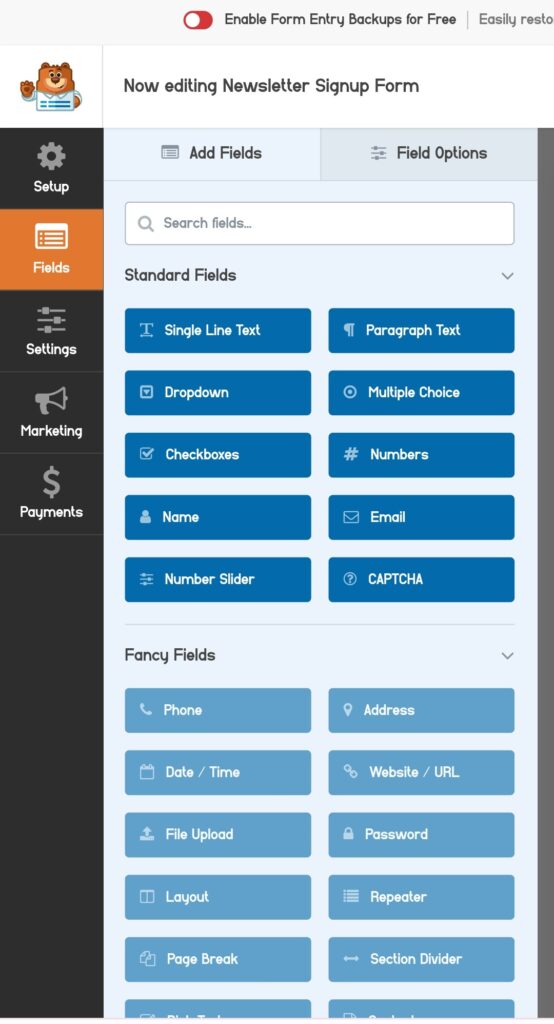Image resolution: width=554 pixels, height=1024 pixels.
Task: Add a CAPTCHA field
Action: pyautogui.click(x=421, y=579)
